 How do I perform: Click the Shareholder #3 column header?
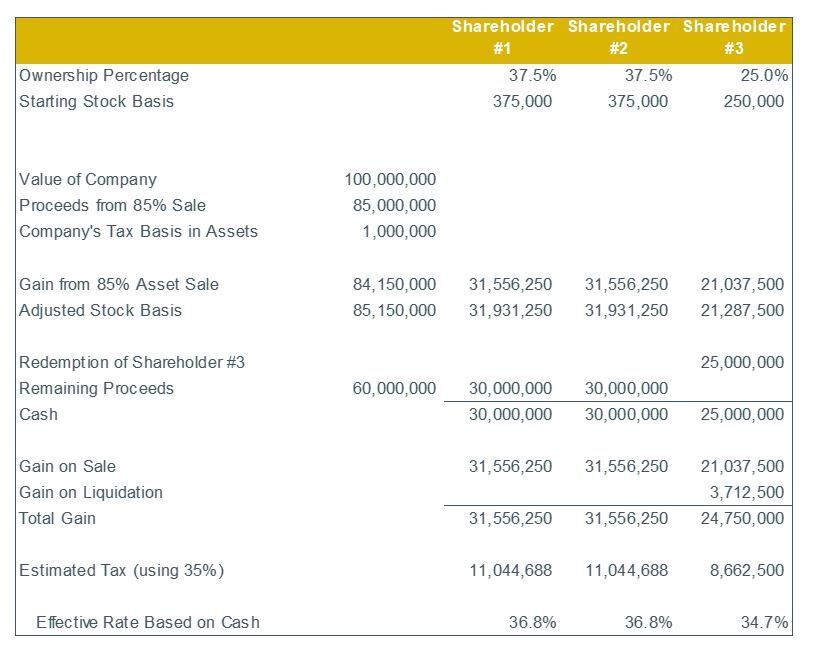(x=734, y=37)
